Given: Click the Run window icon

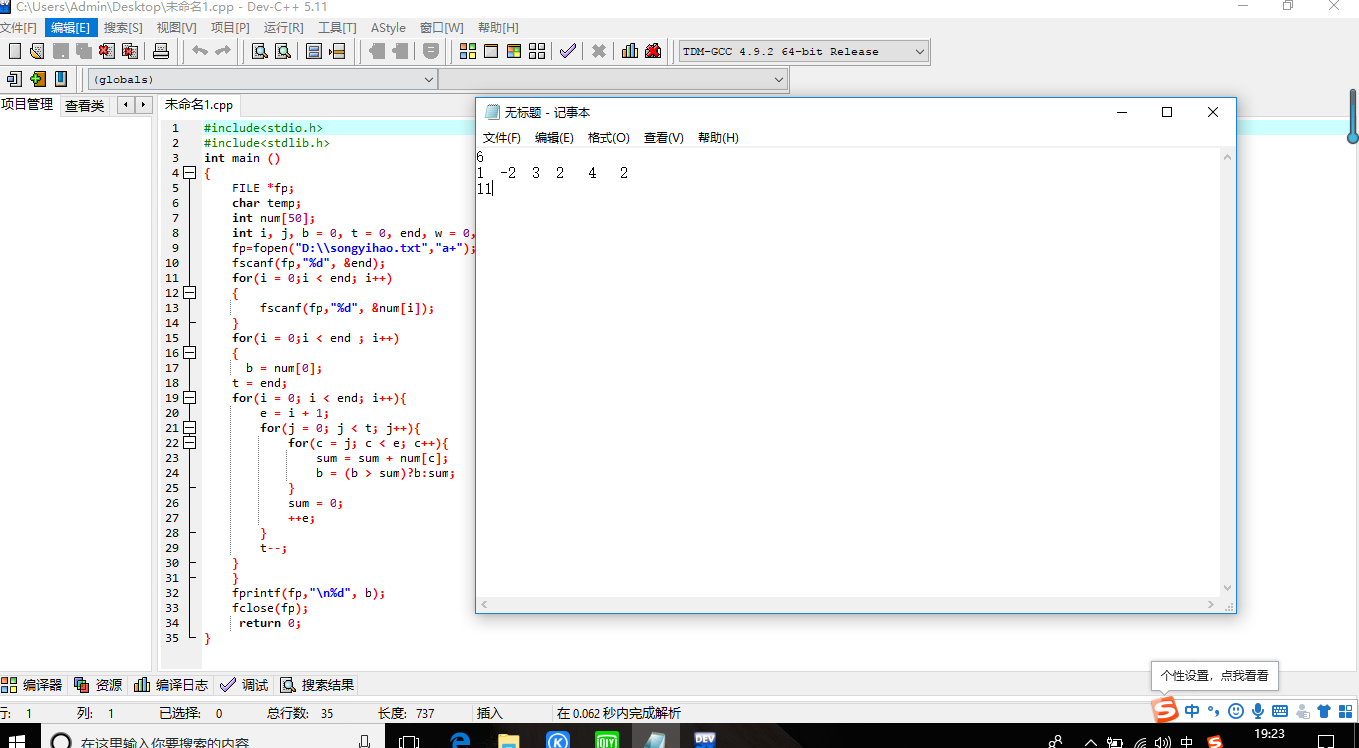Looking at the screenshot, I should pos(491,51).
